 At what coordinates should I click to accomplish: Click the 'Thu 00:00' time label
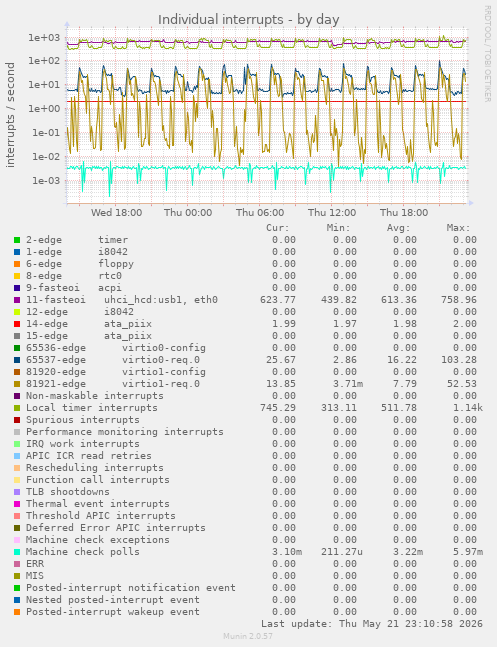point(188,213)
